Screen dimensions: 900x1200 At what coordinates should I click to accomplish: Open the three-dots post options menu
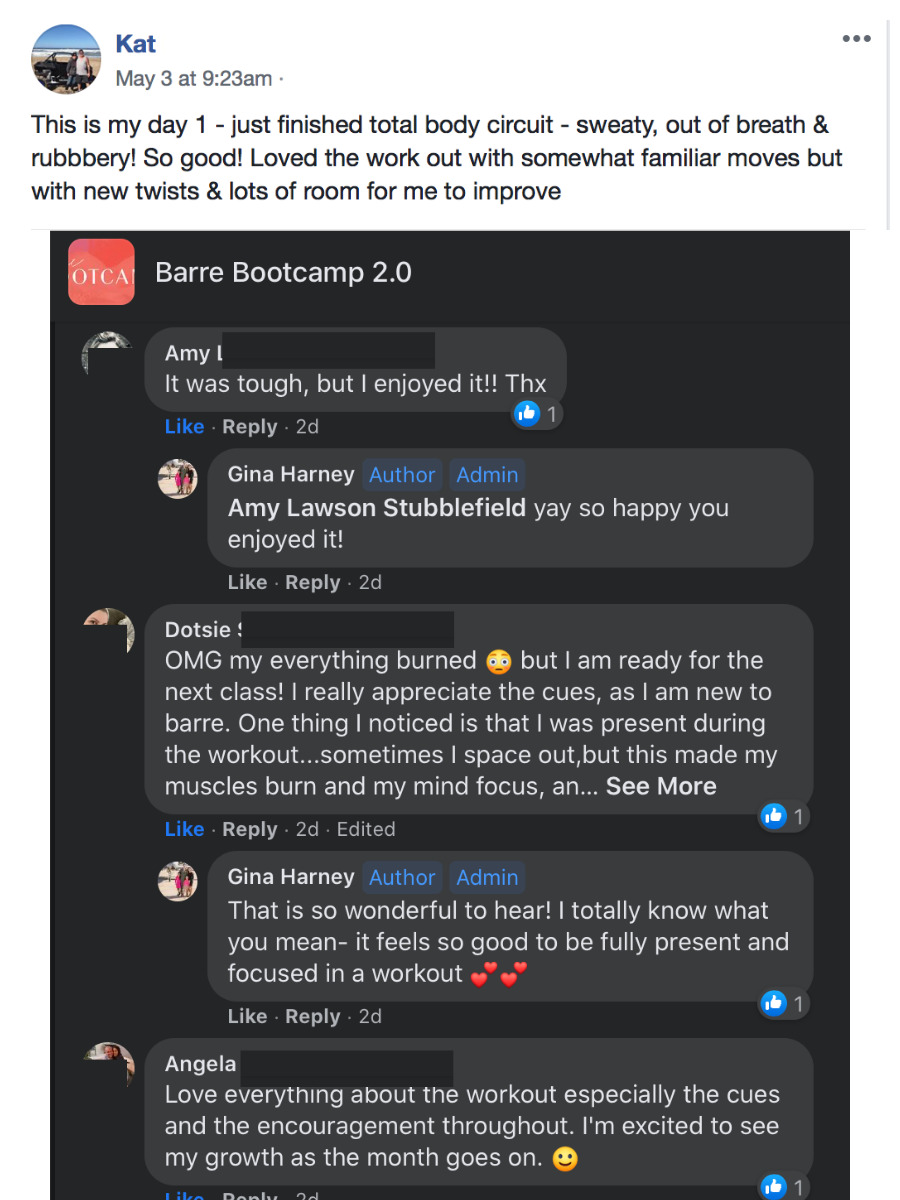click(x=856, y=39)
